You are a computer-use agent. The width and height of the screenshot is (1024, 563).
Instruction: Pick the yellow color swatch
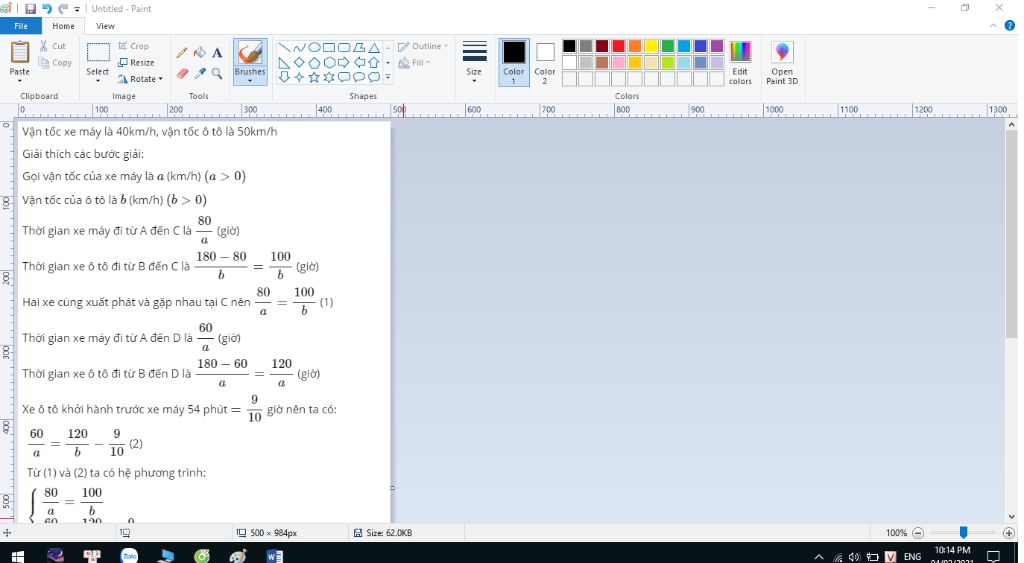651,46
